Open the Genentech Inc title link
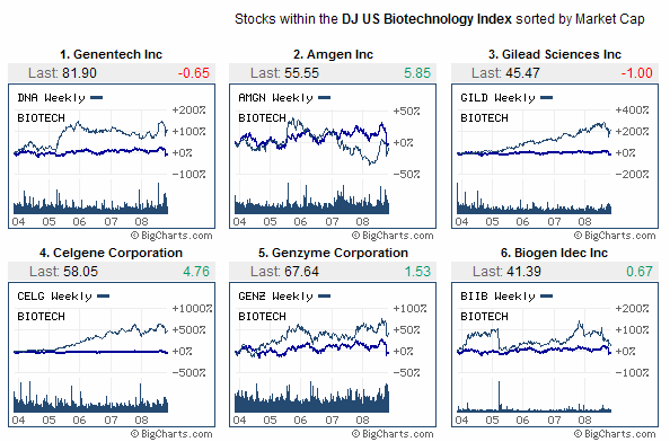Screen dimensions: 670x442 pyautogui.click(x=112, y=54)
